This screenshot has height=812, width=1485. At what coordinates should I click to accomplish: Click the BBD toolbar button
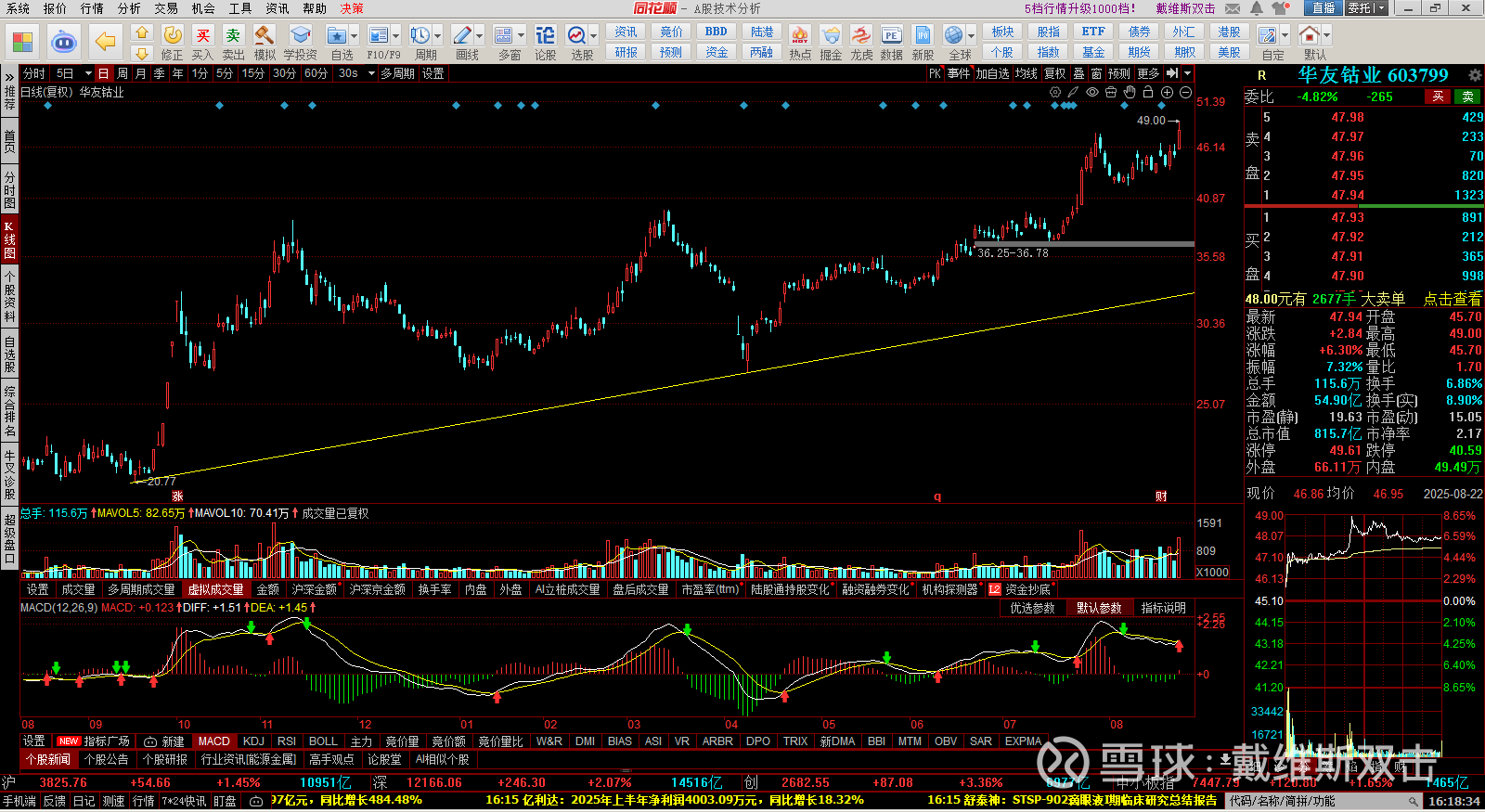point(717,32)
